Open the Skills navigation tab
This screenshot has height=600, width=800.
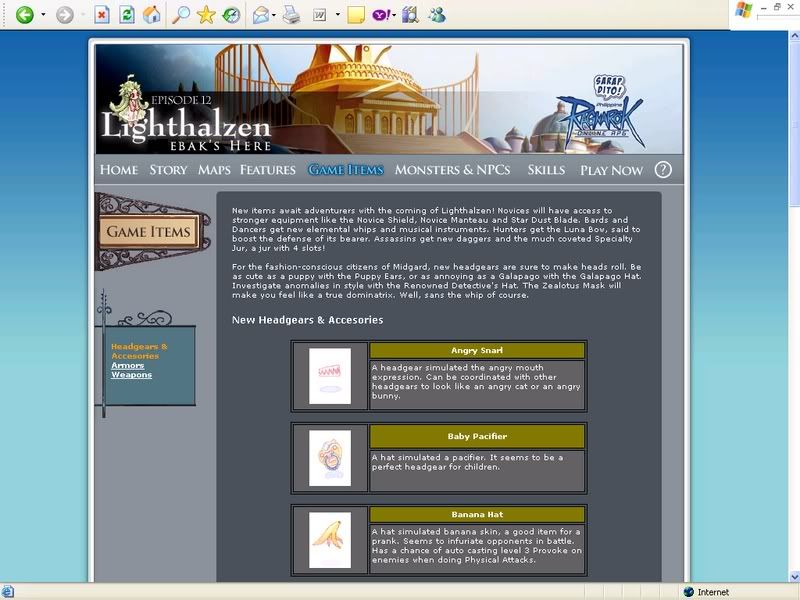546,170
